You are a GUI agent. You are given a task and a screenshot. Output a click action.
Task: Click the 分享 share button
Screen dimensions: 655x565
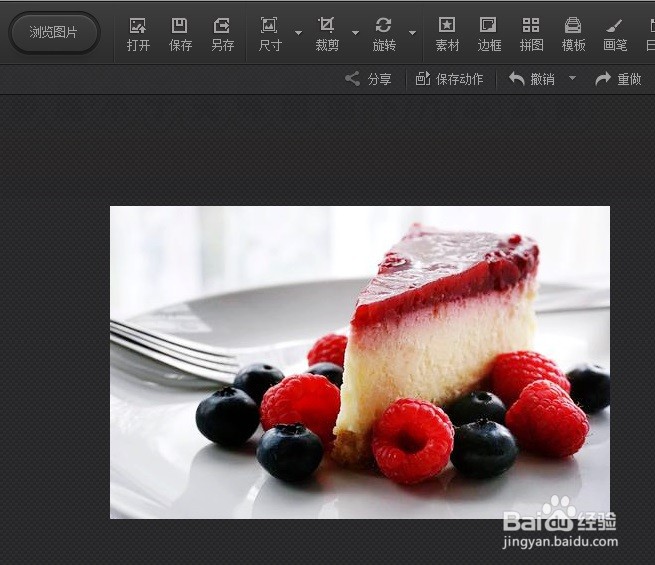[368, 79]
